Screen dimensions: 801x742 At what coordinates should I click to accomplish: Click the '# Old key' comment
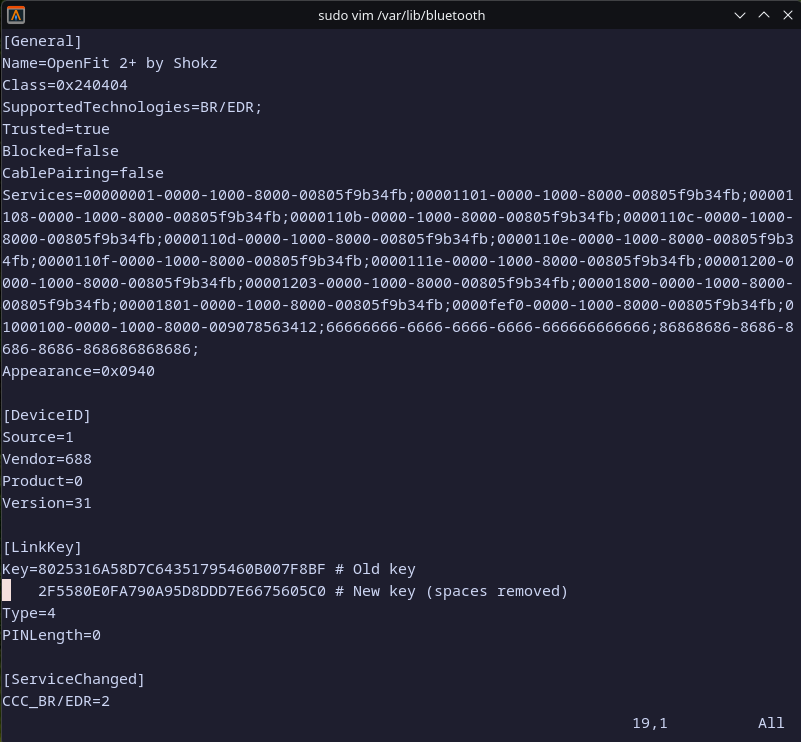coord(375,569)
